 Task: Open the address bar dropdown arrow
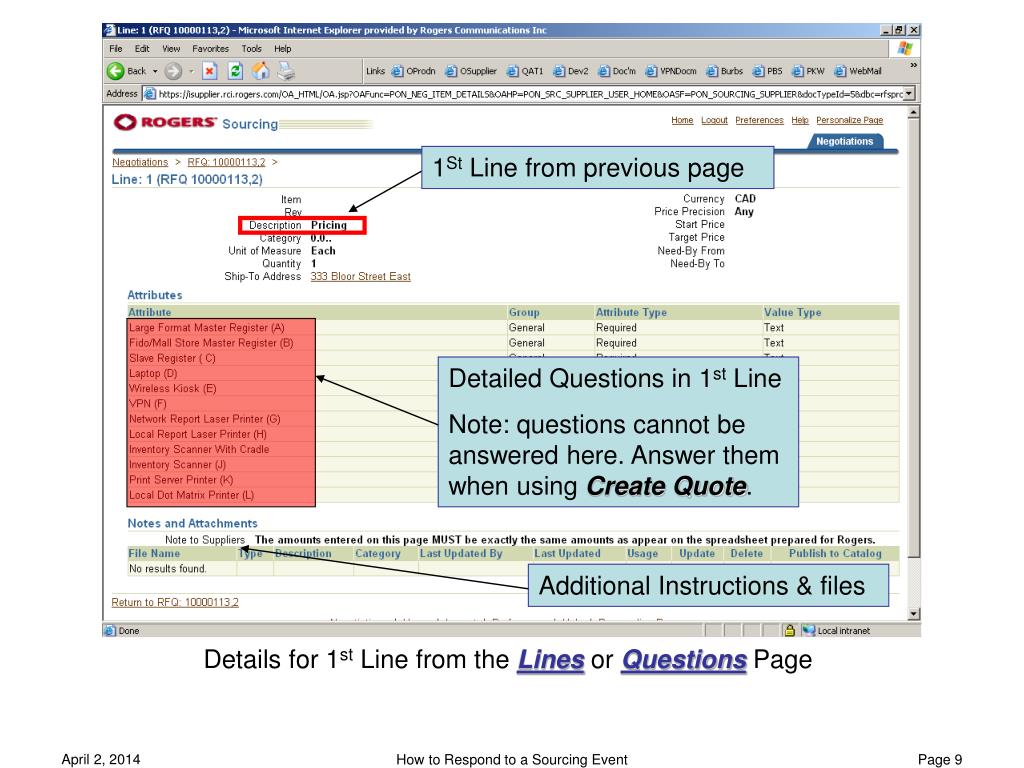(909, 94)
